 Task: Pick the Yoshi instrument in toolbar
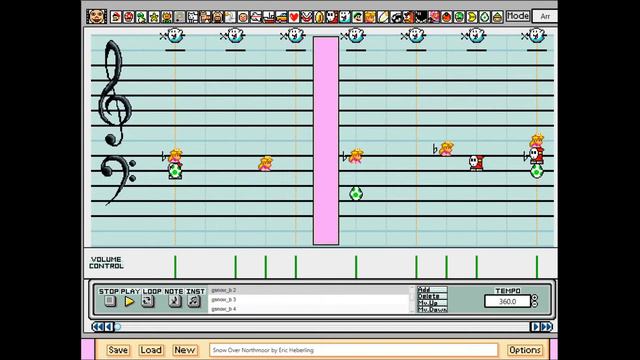(x=141, y=17)
